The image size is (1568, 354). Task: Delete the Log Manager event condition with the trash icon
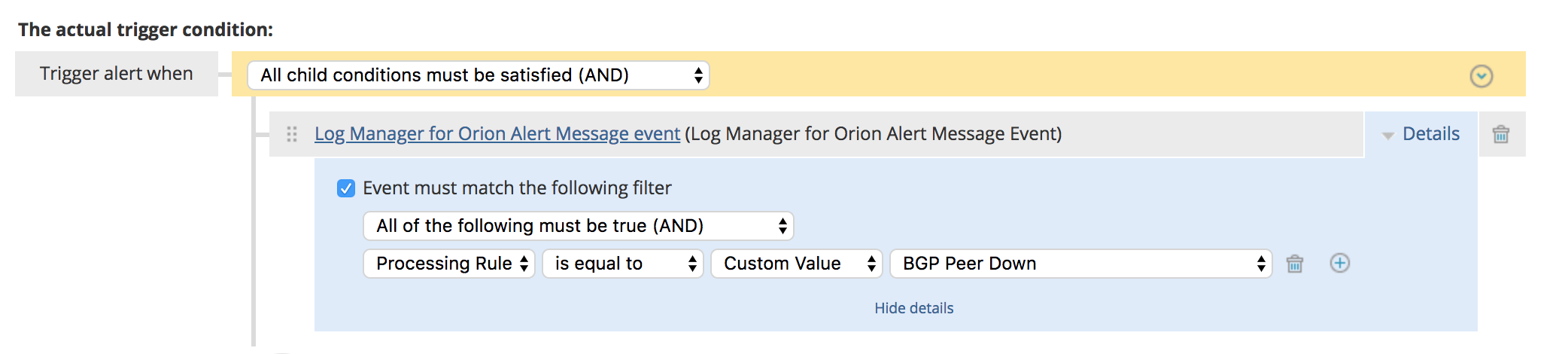coord(1501,134)
